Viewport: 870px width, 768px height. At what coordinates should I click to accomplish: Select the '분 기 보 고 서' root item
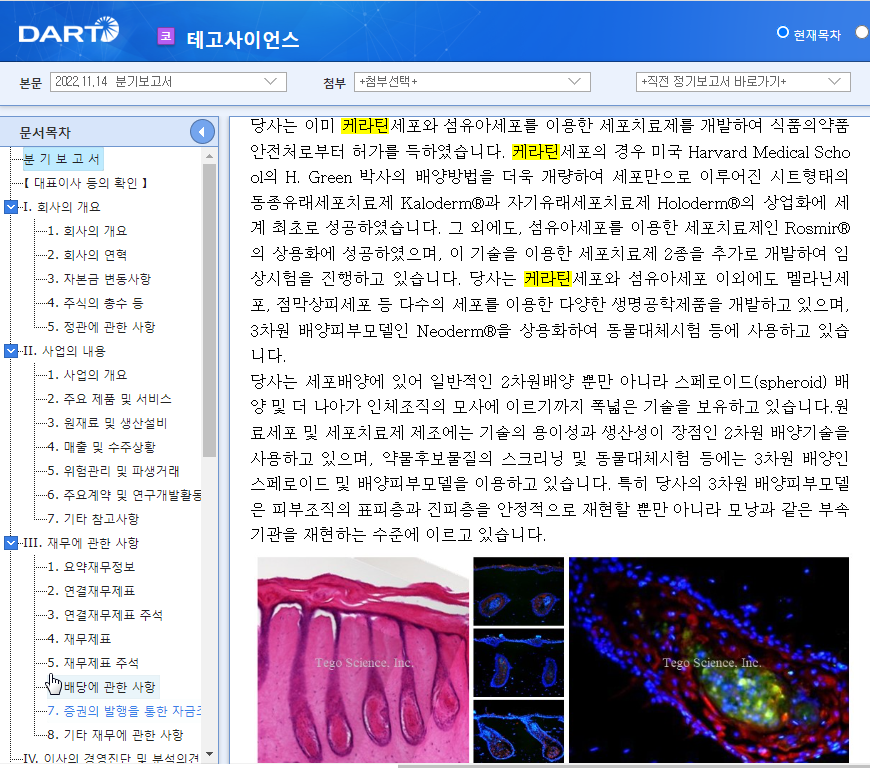tap(63, 157)
